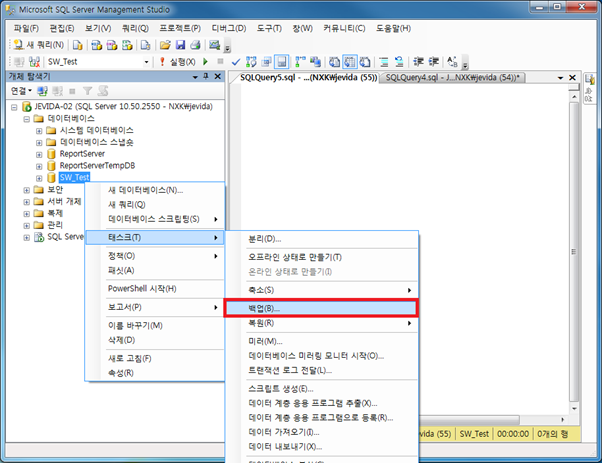Pin the 개체 탐색기 panel with pushpin icon
This screenshot has width=602, height=463.
[x=206, y=76]
